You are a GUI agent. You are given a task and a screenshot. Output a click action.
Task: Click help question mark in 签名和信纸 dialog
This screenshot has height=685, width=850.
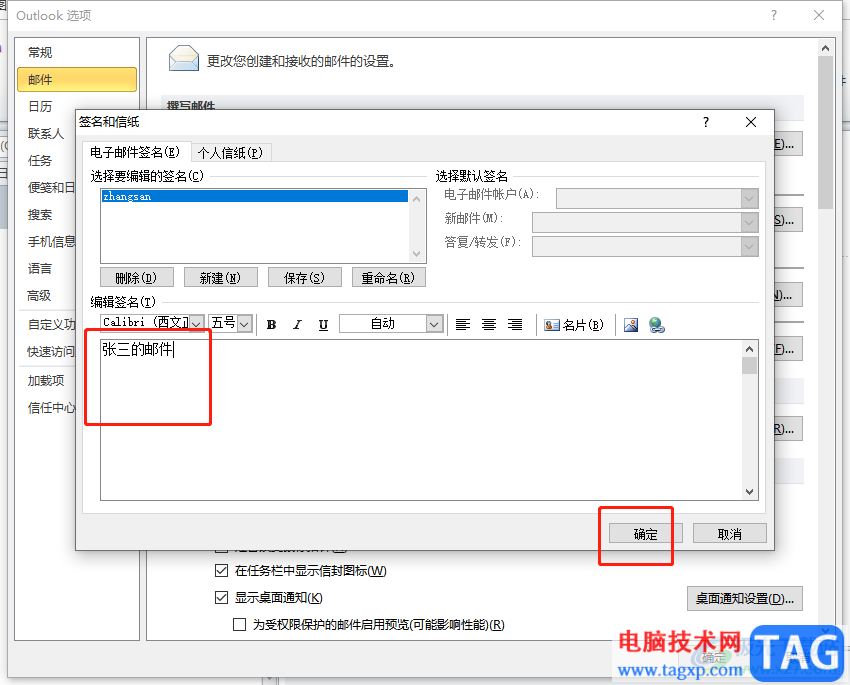tap(706, 122)
